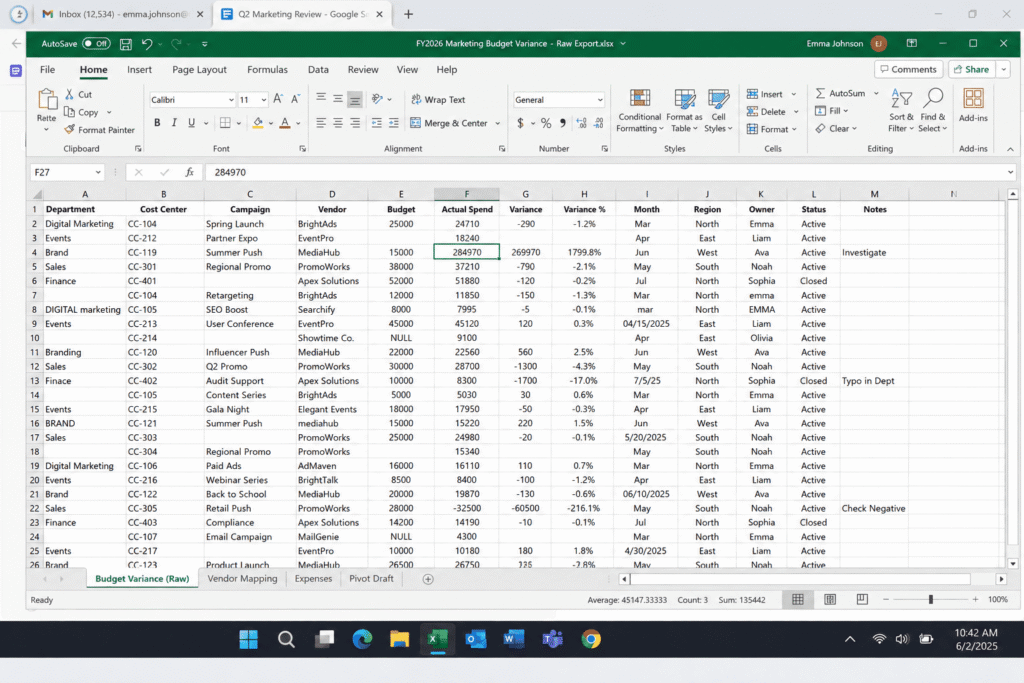Switch to Vendor Mapping sheet tab
The image size is (1024, 683).
coord(242,579)
